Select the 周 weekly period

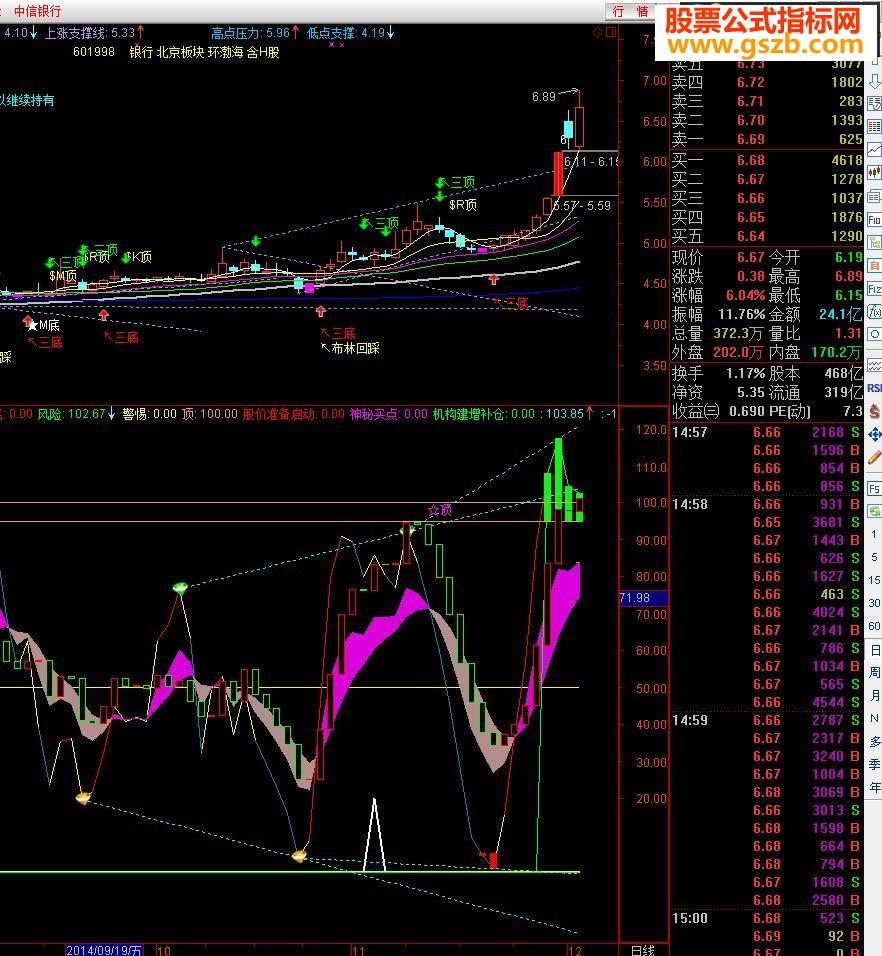point(875,672)
